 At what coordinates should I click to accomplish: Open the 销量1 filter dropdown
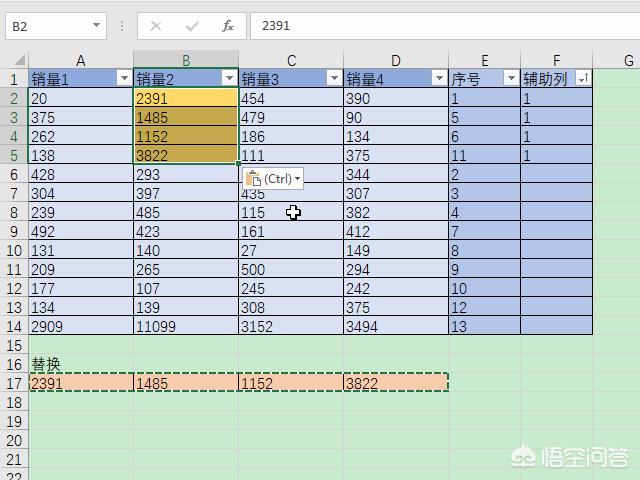(124, 78)
